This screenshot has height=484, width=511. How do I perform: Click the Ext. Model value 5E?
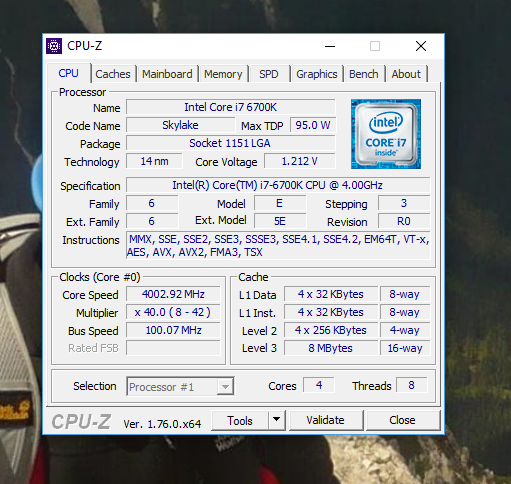point(280,221)
